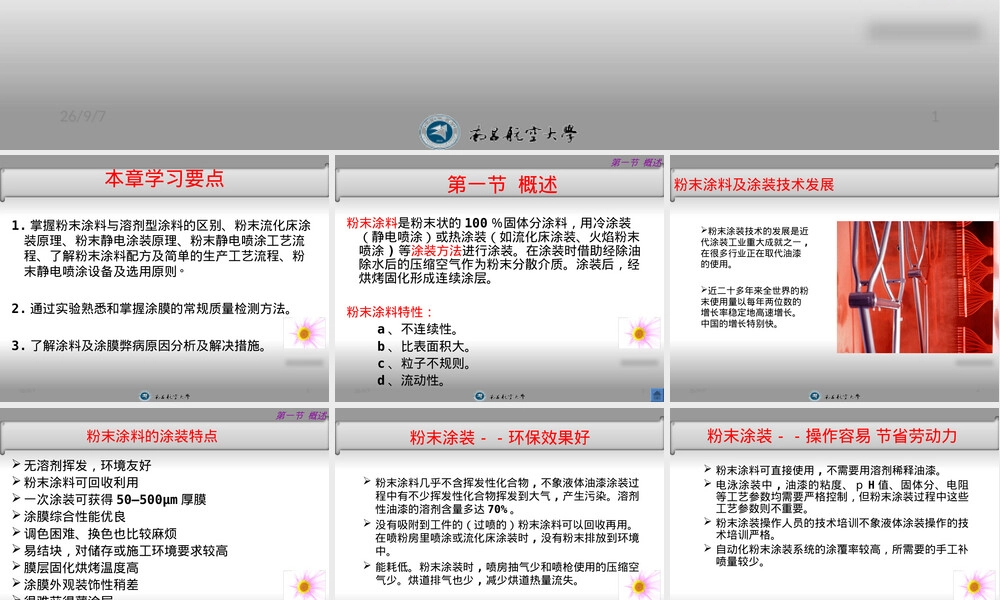1000x600 pixels.
Task: Select the line b、比表面积大
Action: click(x=424, y=346)
